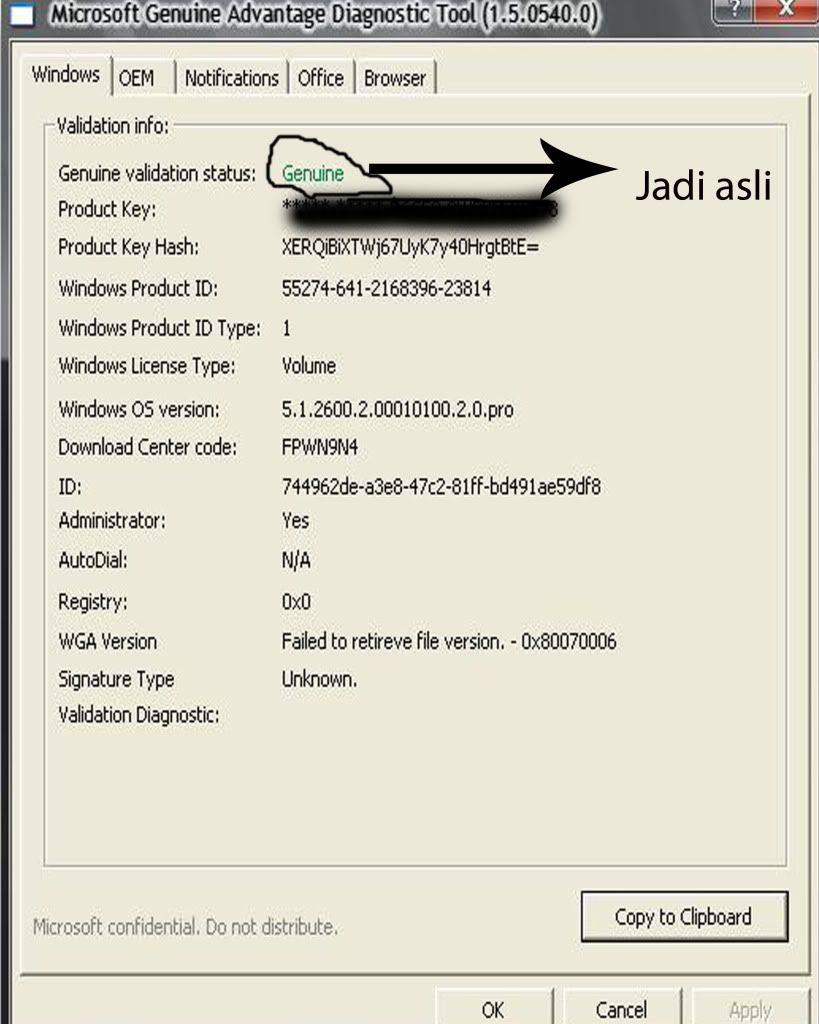The width and height of the screenshot is (819, 1024).
Task: Select Windows Product ID 55274-641-2168396-23814
Action: 387,288
